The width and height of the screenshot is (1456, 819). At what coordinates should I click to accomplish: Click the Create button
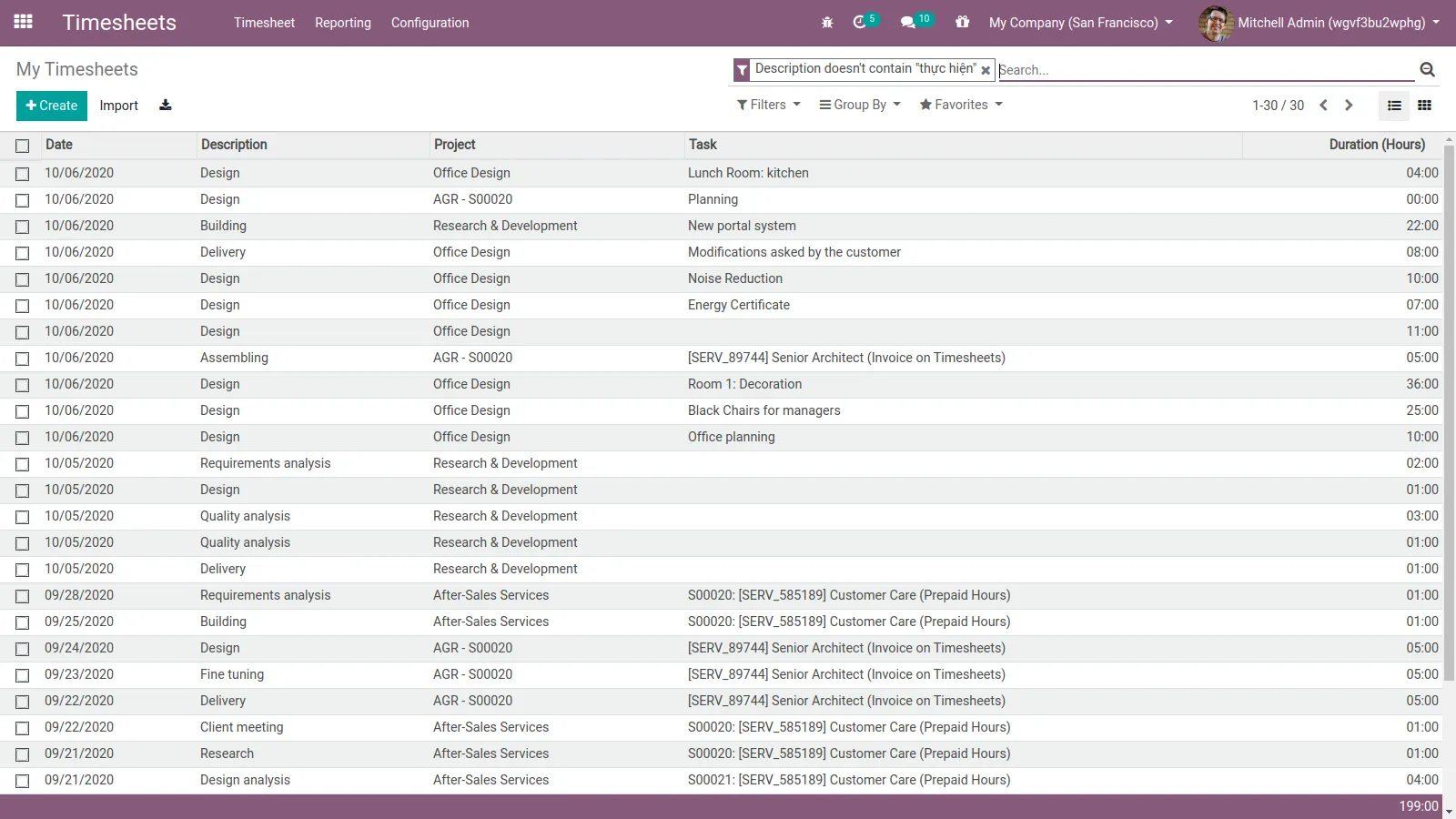(x=52, y=106)
